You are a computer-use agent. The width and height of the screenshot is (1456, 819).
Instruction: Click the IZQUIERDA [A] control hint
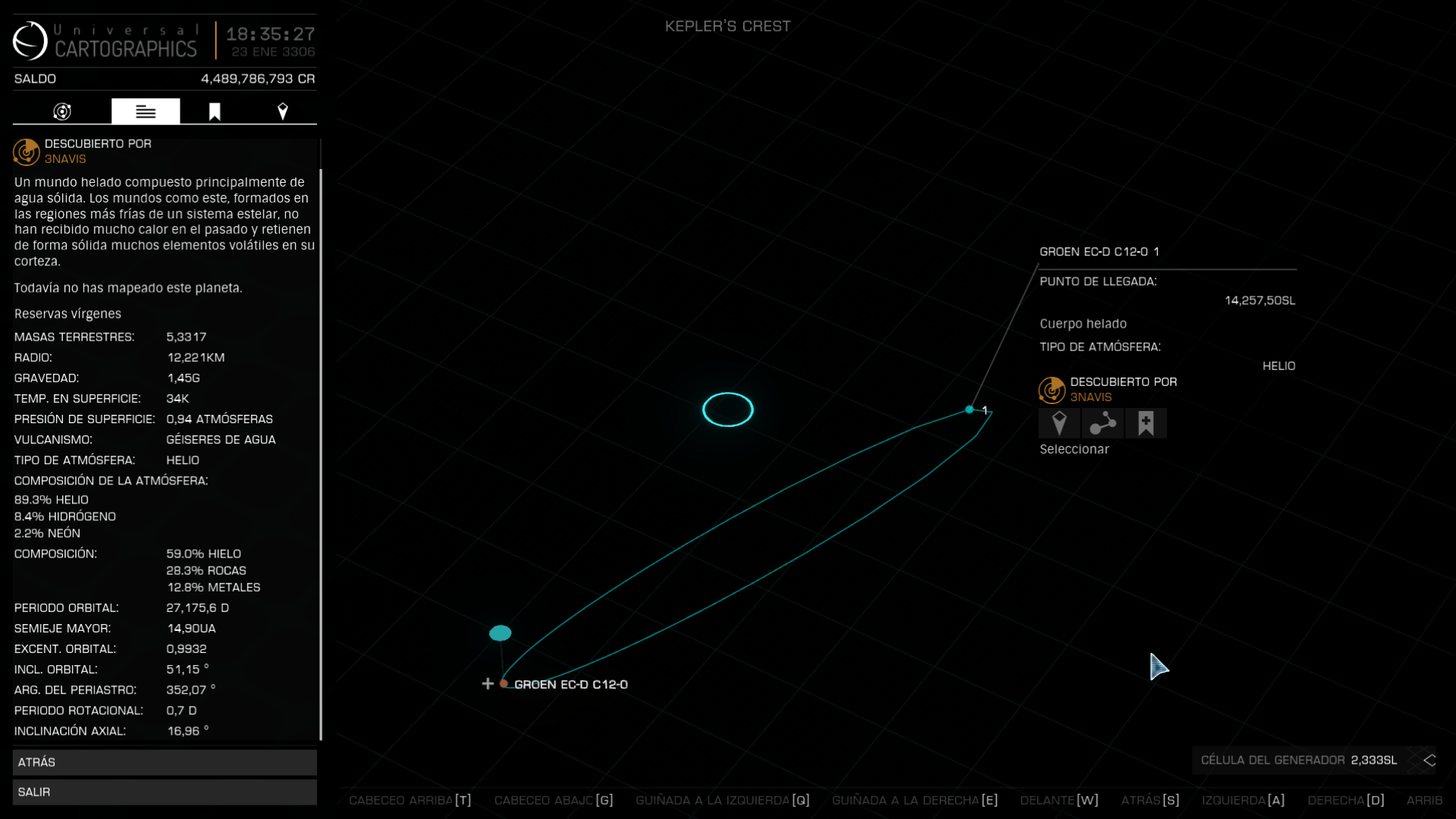pos(1243,800)
